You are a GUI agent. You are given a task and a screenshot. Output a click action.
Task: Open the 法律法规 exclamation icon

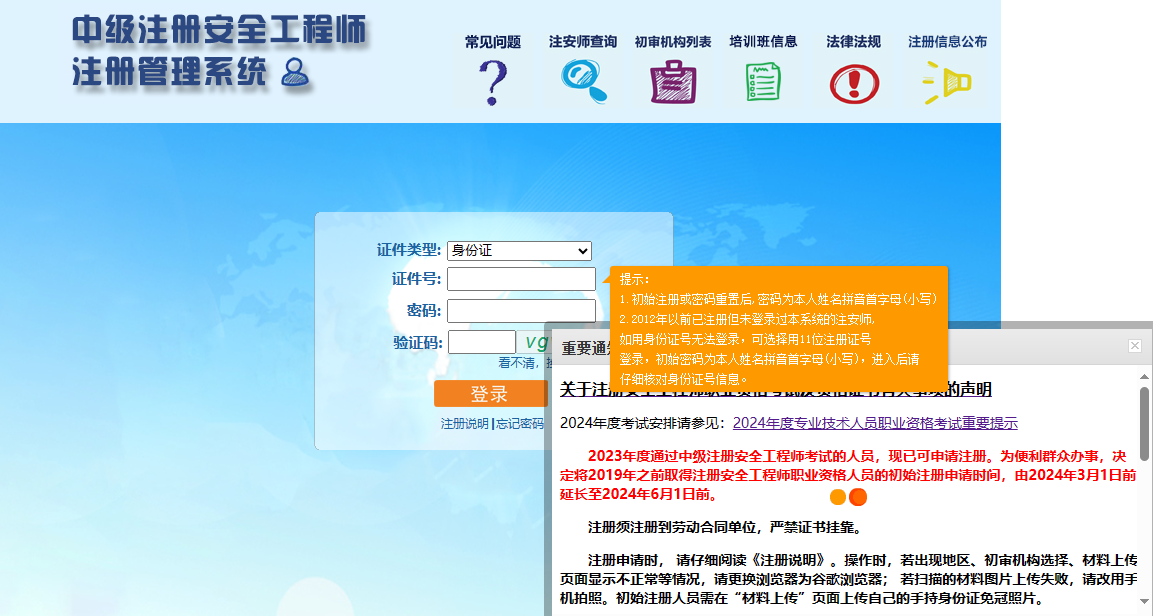(x=854, y=83)
